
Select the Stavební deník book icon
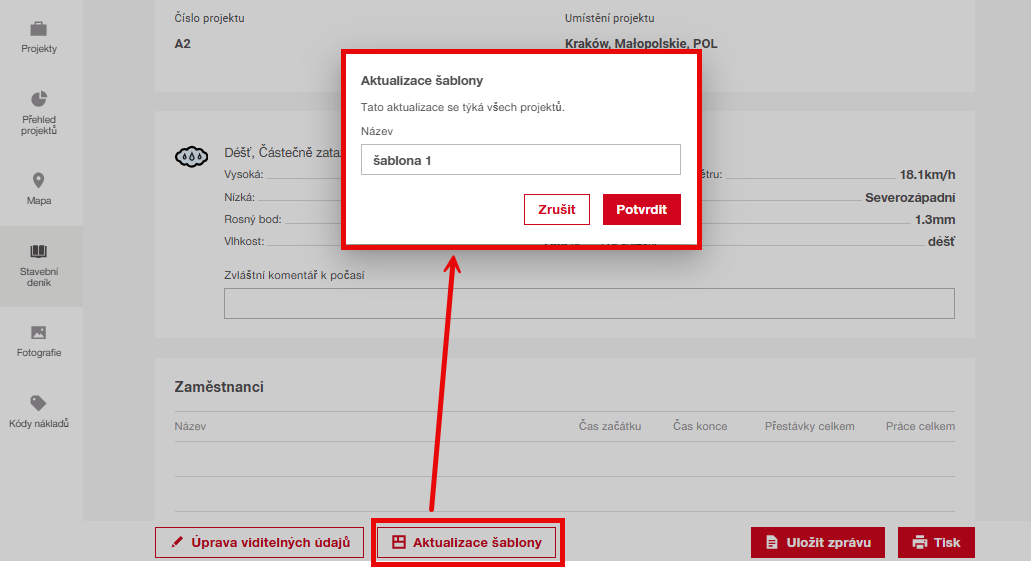39,251
